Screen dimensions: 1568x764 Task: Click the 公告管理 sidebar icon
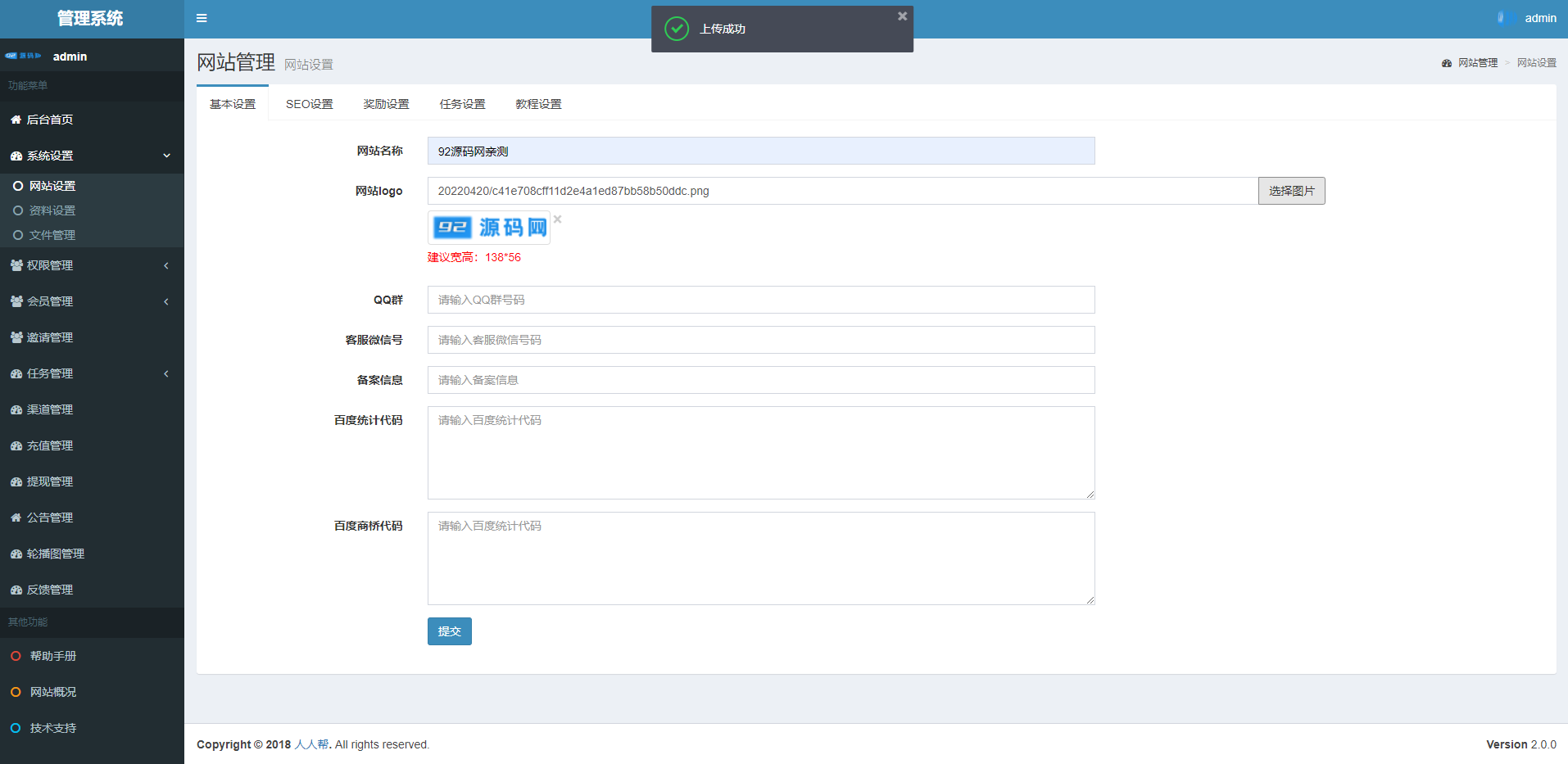(16, 518)
